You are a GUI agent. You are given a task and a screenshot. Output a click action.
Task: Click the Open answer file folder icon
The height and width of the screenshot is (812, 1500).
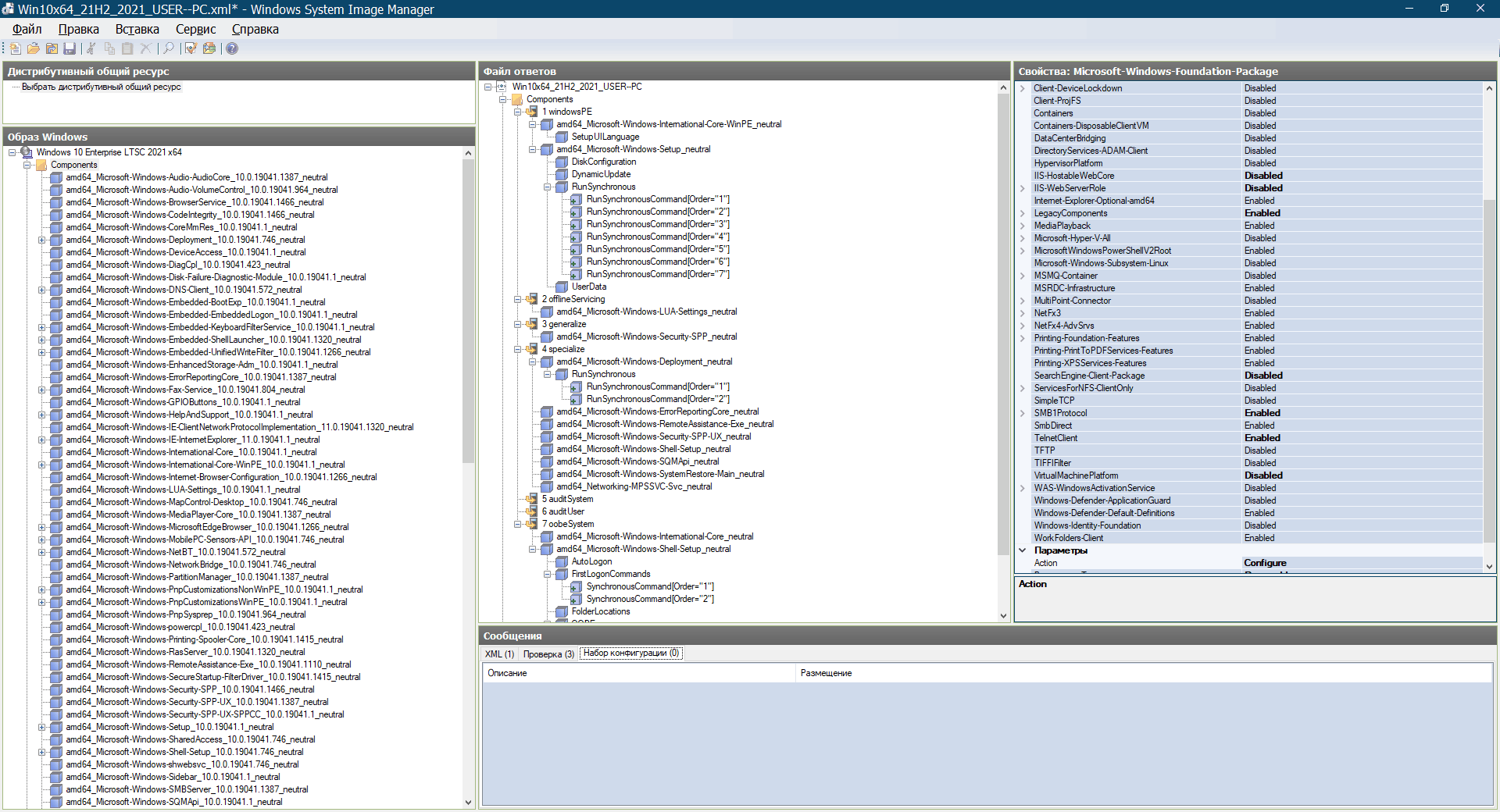coord(34,48)
